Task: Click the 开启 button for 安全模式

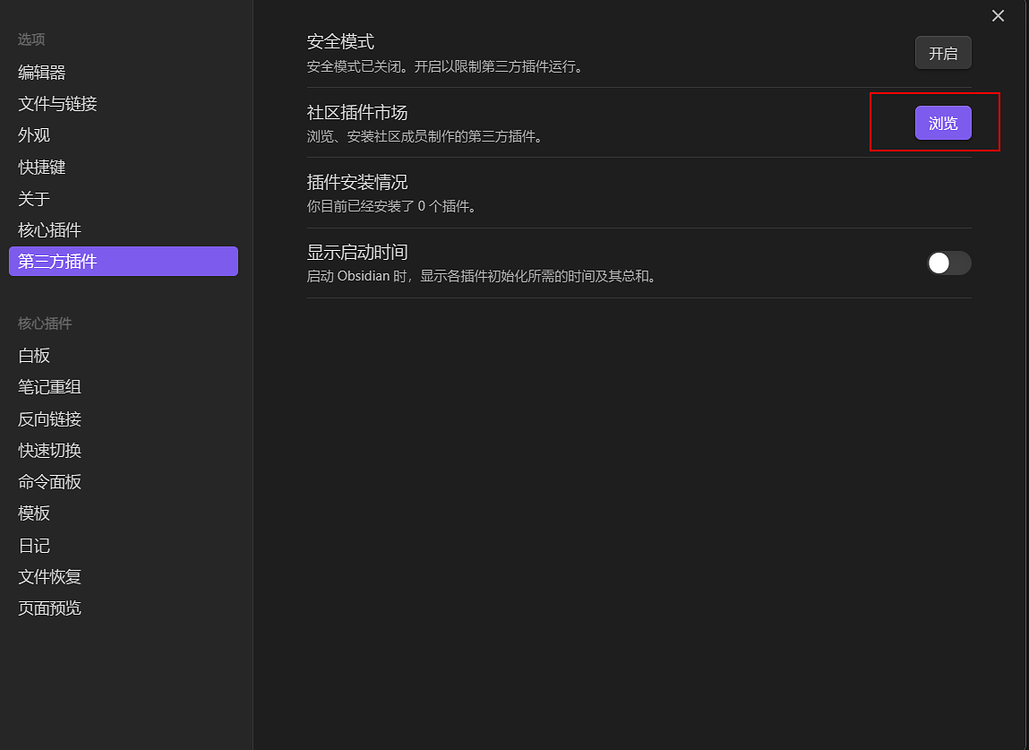Action: tap(943, 53)
